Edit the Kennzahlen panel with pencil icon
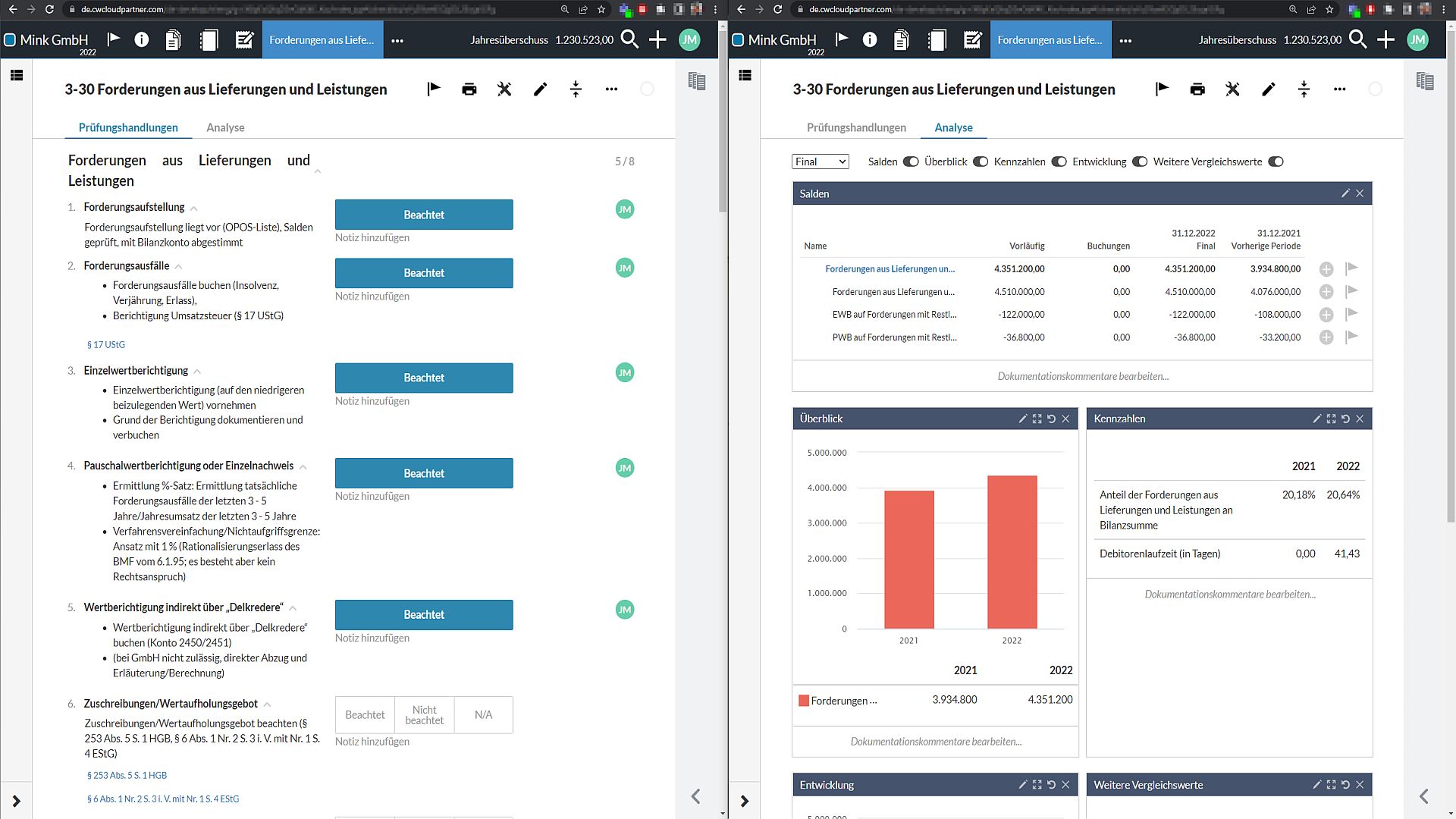The image size is (1456, 819). coord(1317,419)
